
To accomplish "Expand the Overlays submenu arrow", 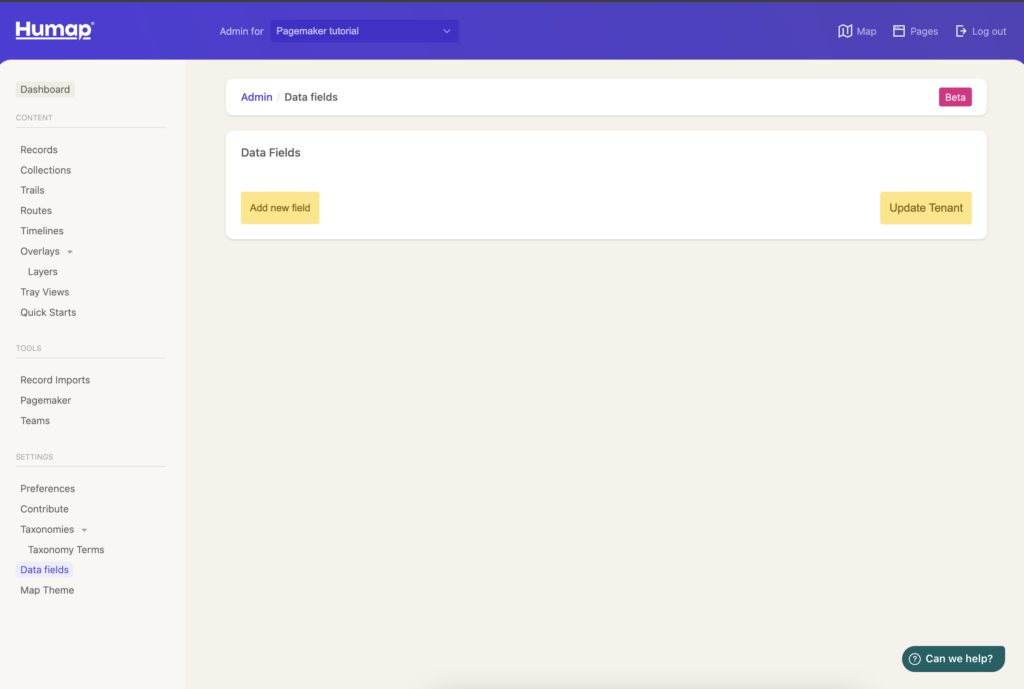I will [70, 252].
